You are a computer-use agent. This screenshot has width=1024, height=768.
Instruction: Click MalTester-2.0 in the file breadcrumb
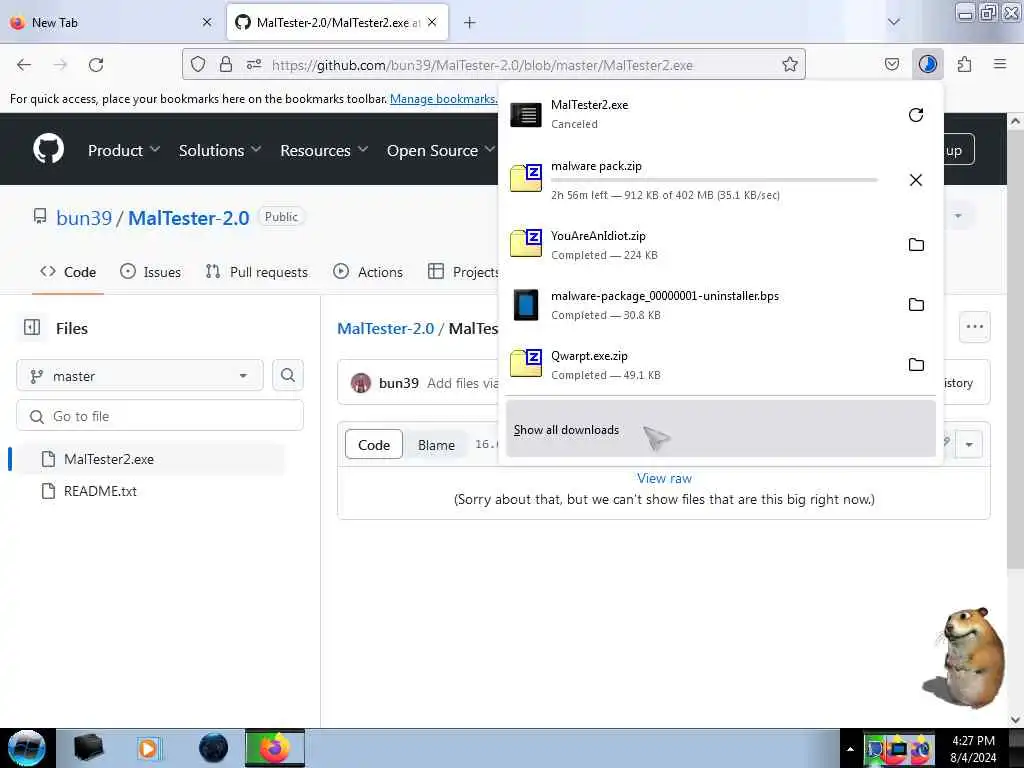(x=385, y=328)
